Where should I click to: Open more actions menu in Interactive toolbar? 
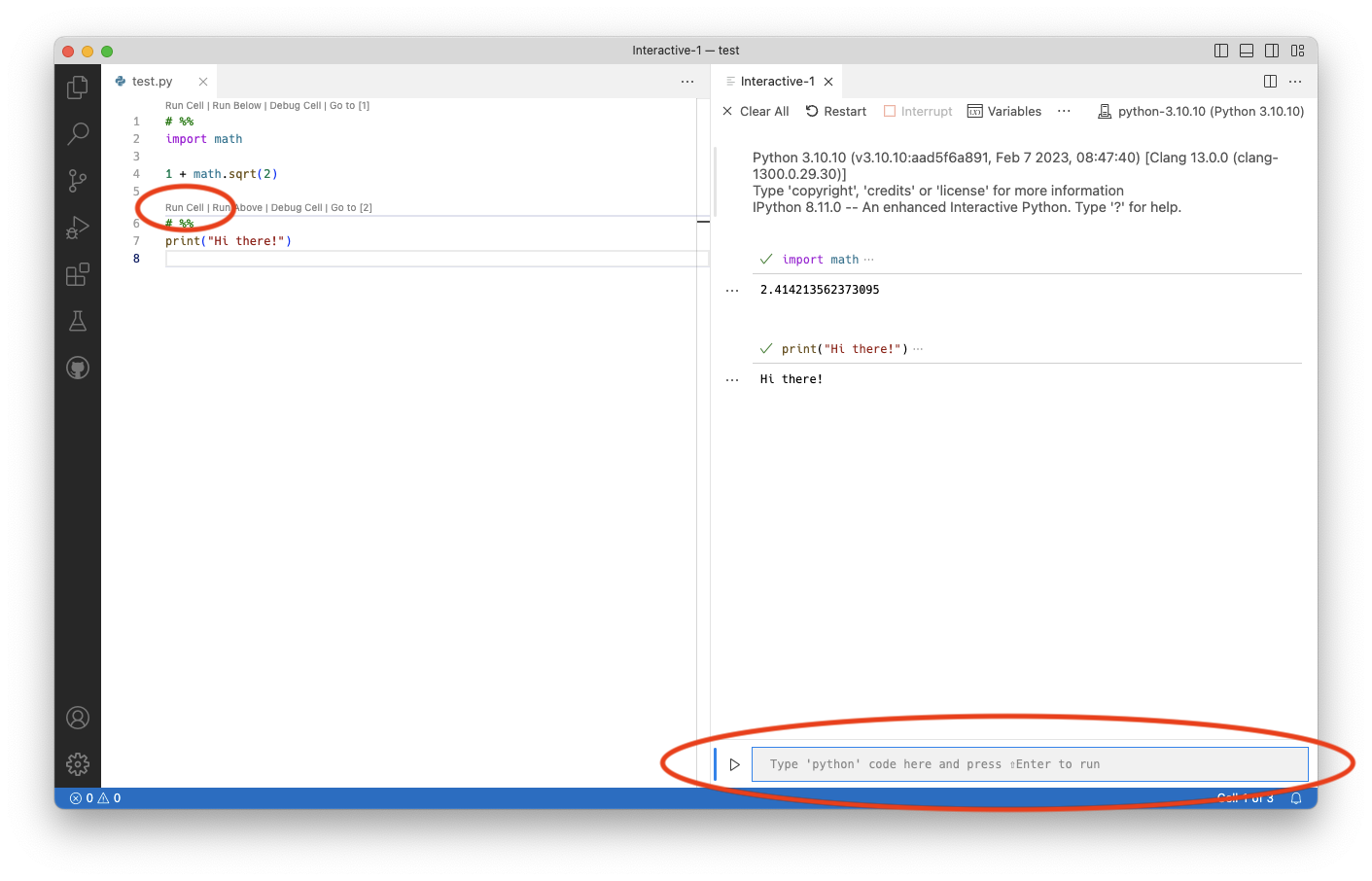tap(1064, 111)
